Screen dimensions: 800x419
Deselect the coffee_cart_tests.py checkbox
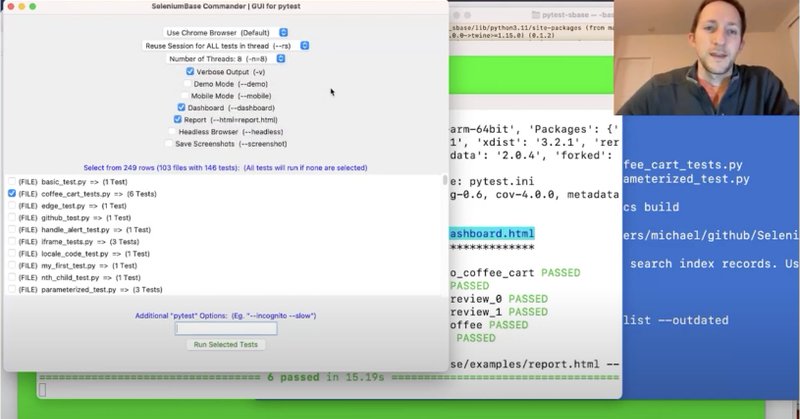(12, 194)
